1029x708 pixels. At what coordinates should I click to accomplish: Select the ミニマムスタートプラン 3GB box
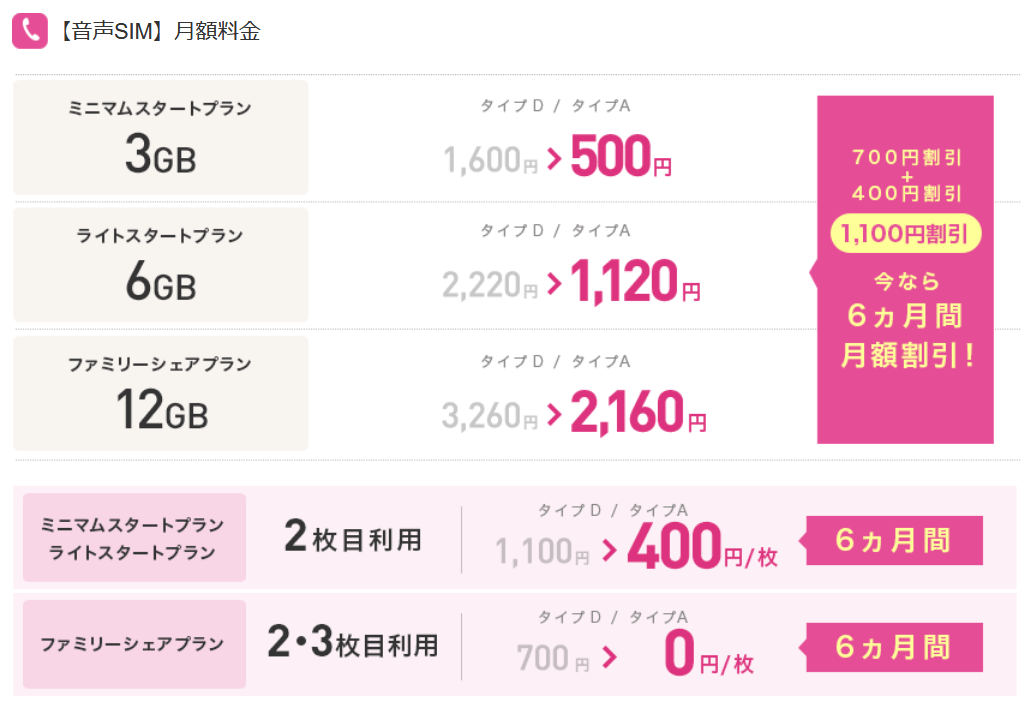click(160, 137)
